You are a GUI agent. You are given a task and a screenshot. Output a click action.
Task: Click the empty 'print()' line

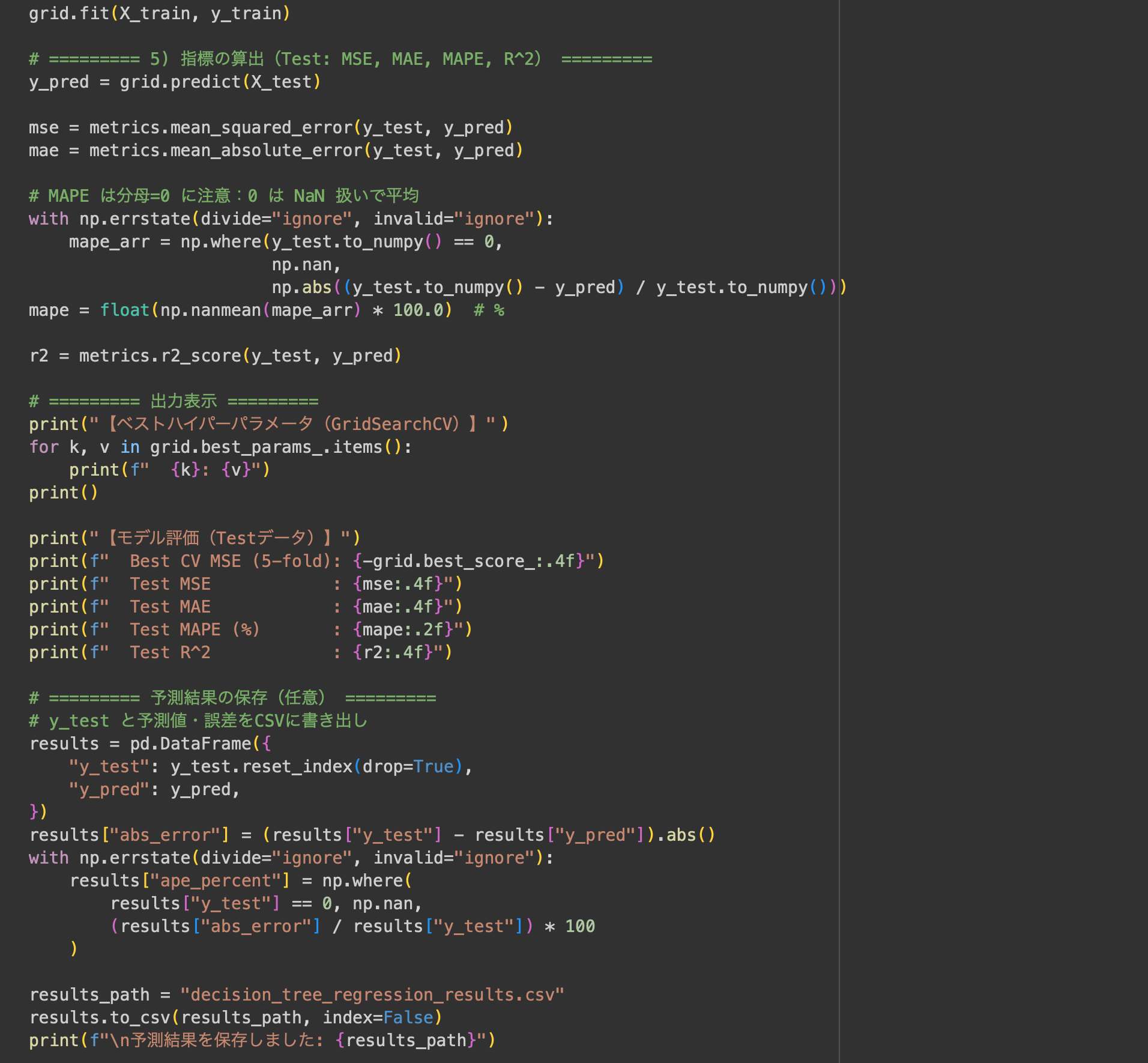[x=64, y=492]
